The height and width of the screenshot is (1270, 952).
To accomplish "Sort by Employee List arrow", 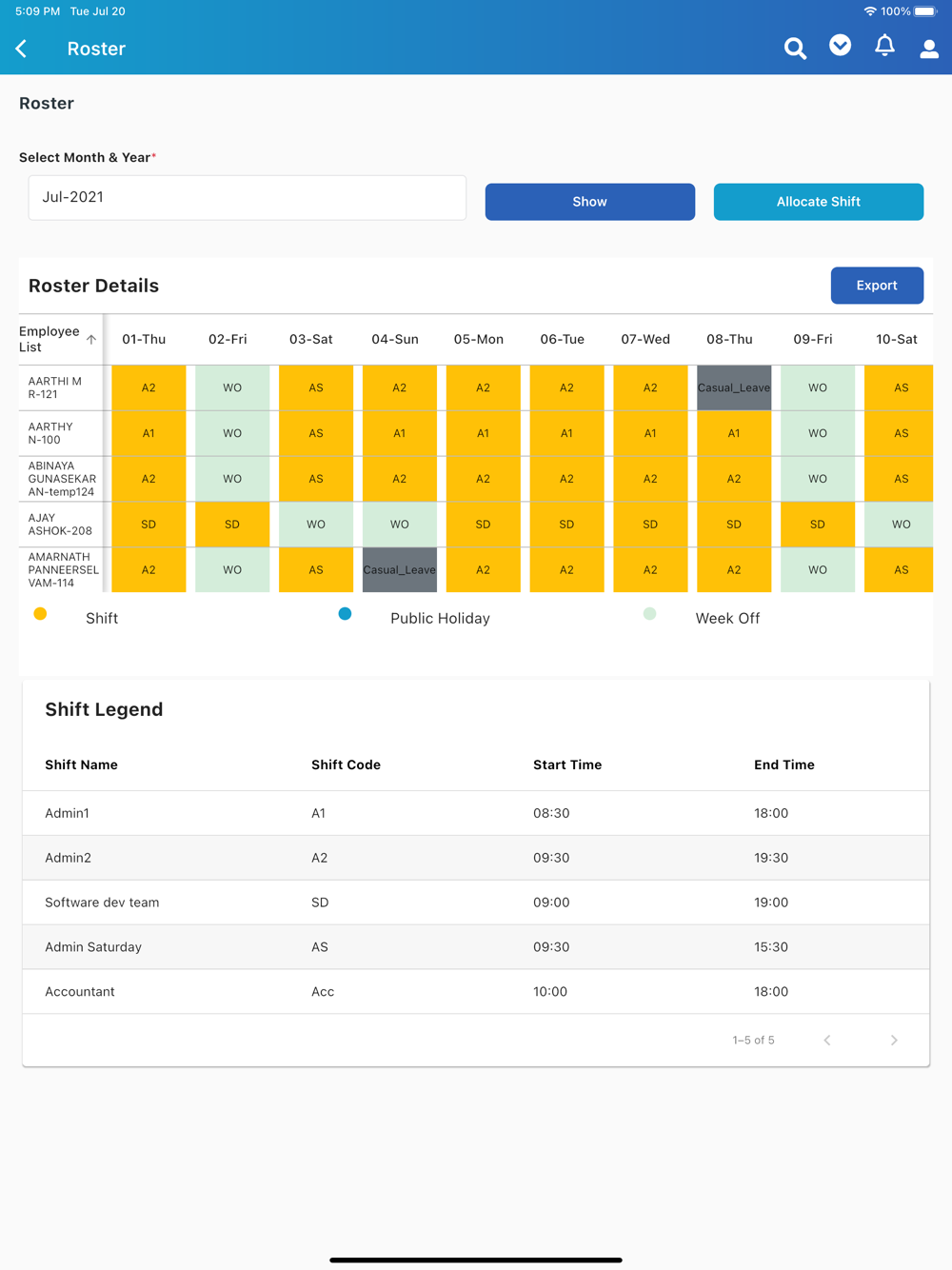I will (x=91, y=339).
